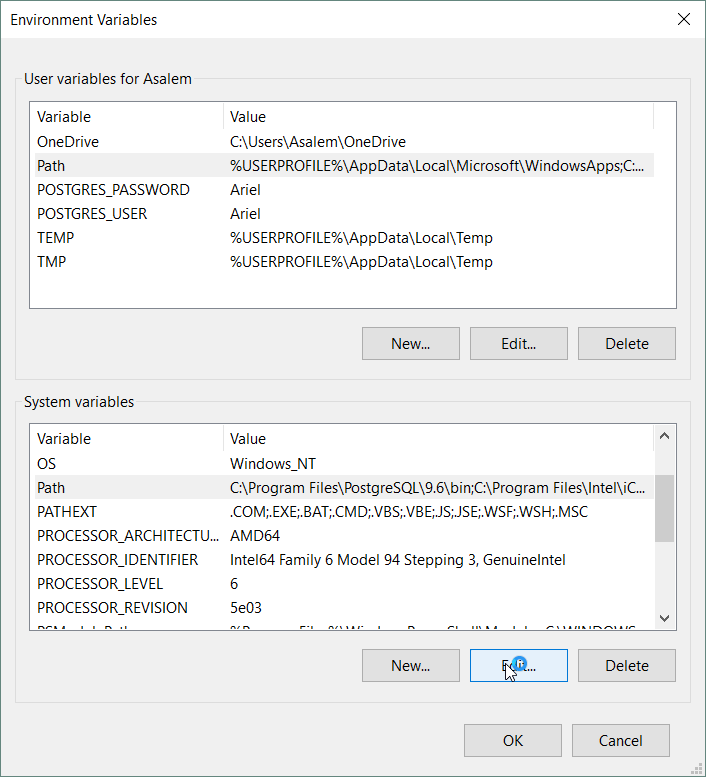
Task: Select POSTGRES_PASSWORD user variable row
Action: [113, 190]
